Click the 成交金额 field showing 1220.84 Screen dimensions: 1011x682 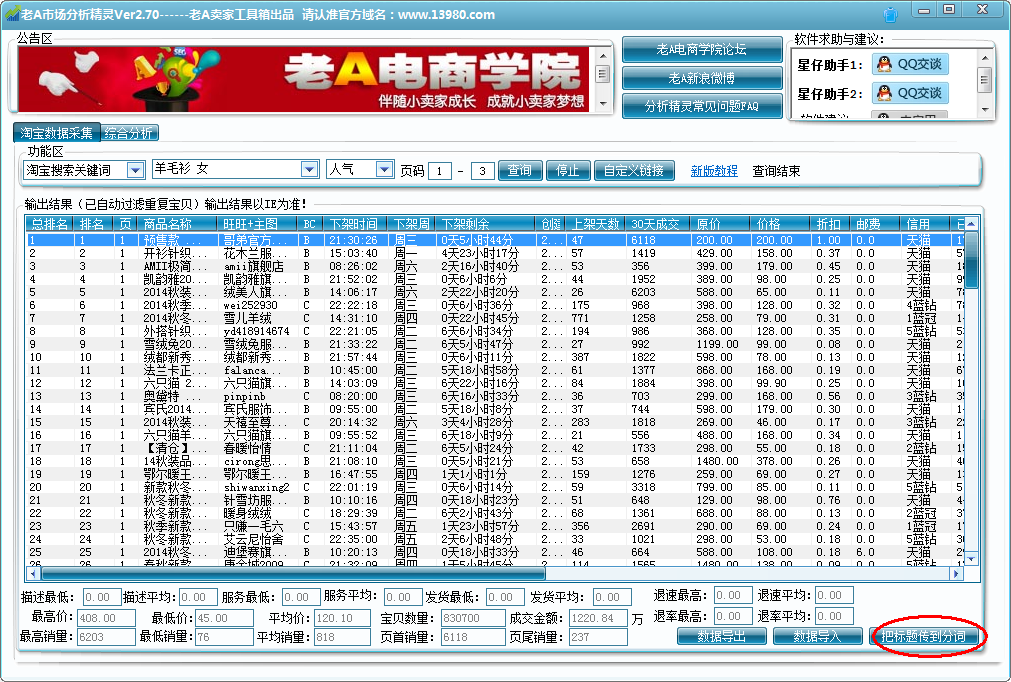598,618
